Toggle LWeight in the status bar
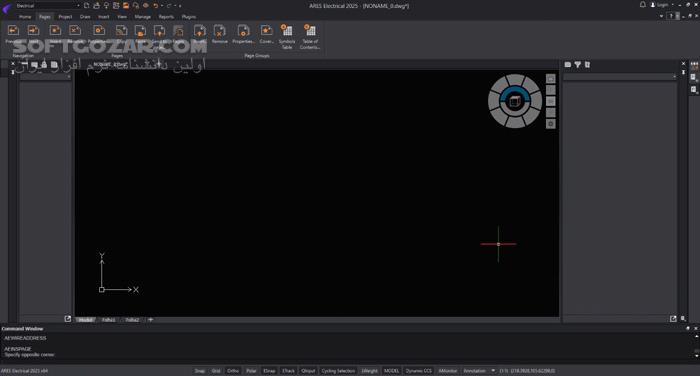This screenshot has height=376, width=700. point(370,371)
